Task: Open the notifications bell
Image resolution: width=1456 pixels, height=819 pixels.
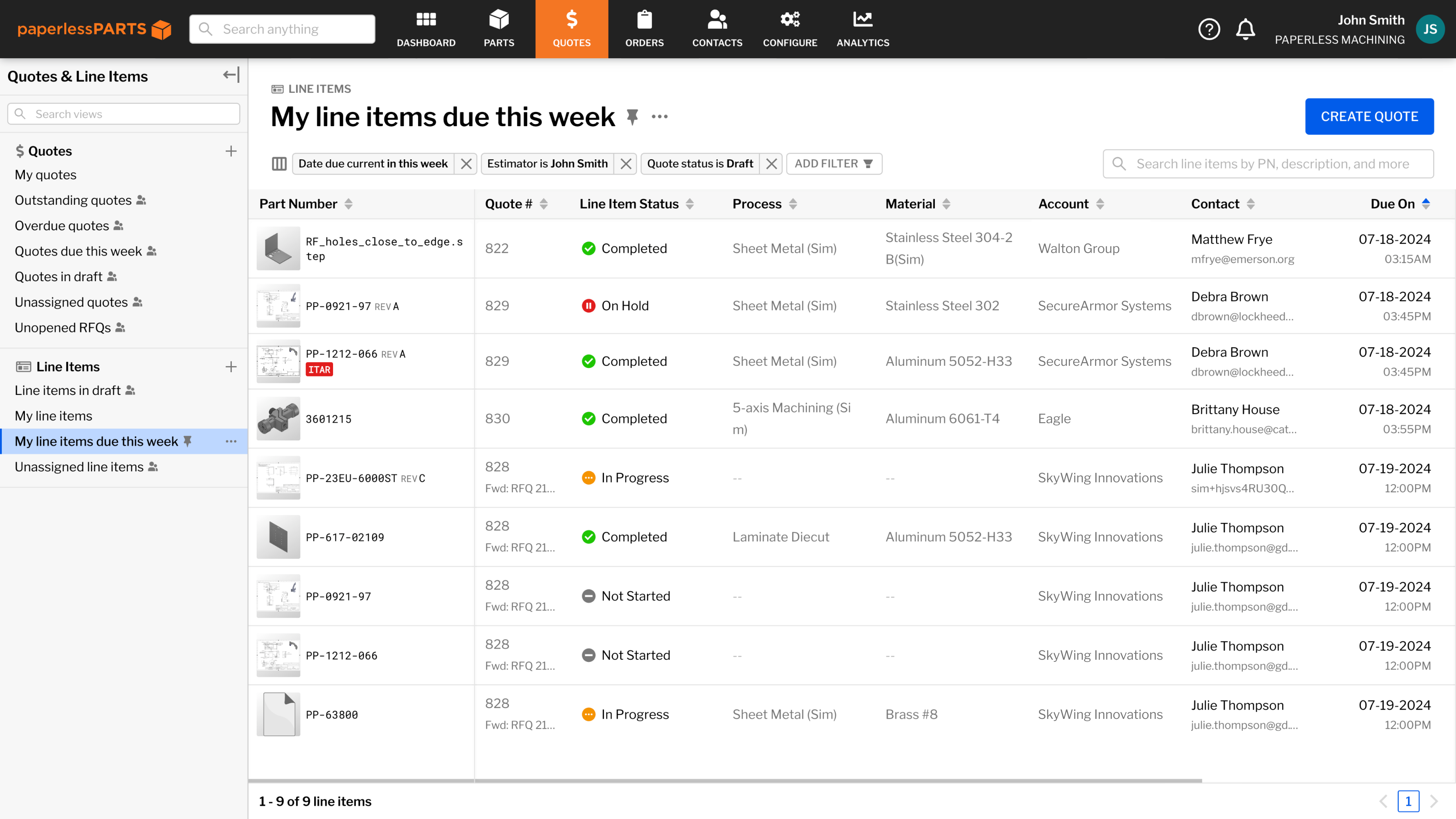Action: point(1245,29)
